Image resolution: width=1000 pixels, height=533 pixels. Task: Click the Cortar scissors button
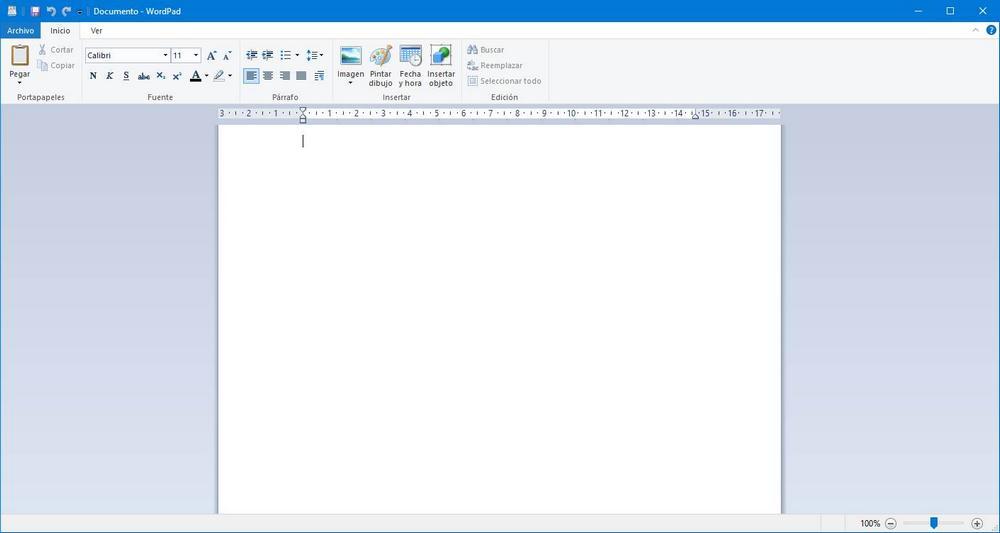[55, 50]
